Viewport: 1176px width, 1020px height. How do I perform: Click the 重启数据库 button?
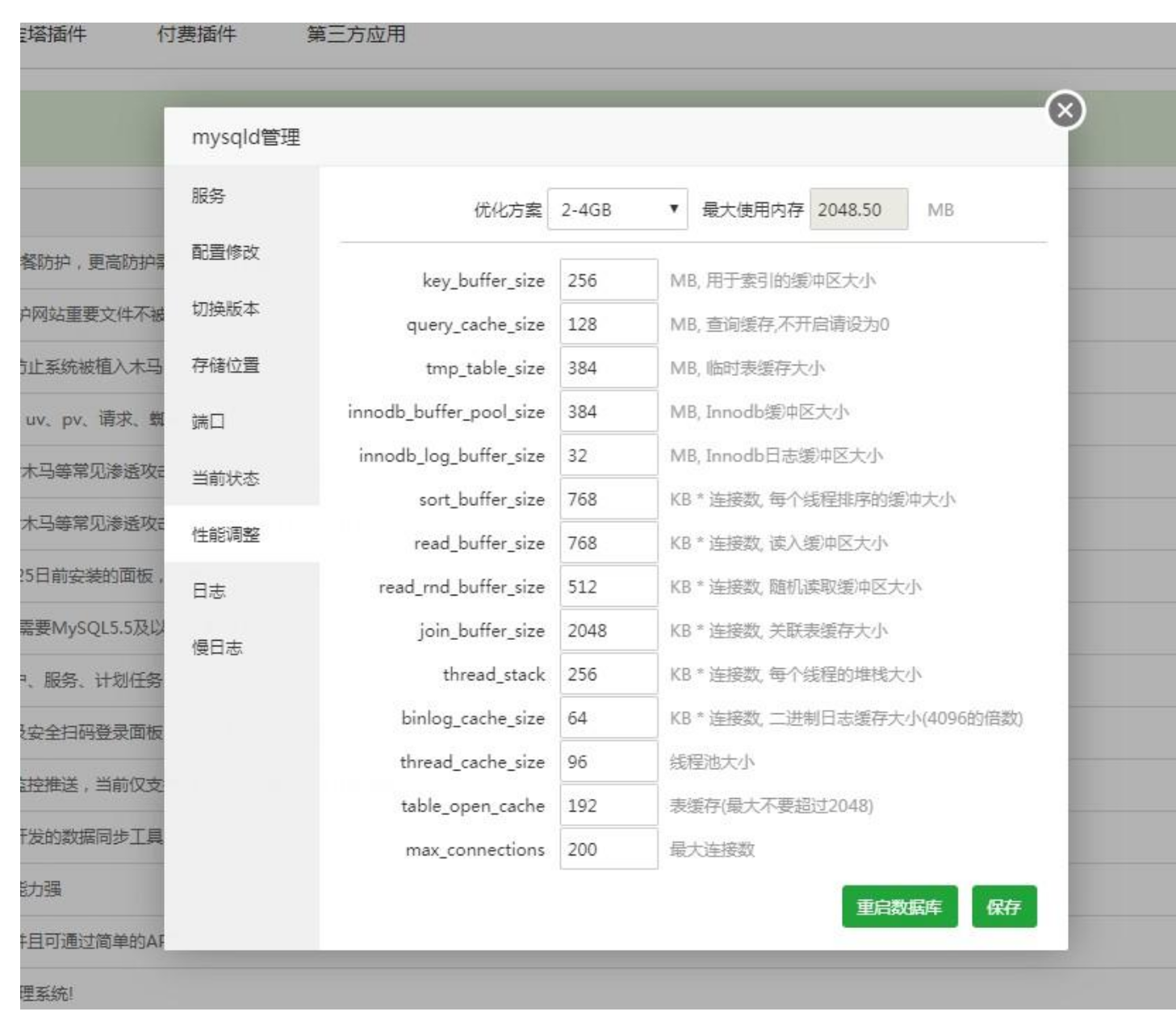(898, 907)
